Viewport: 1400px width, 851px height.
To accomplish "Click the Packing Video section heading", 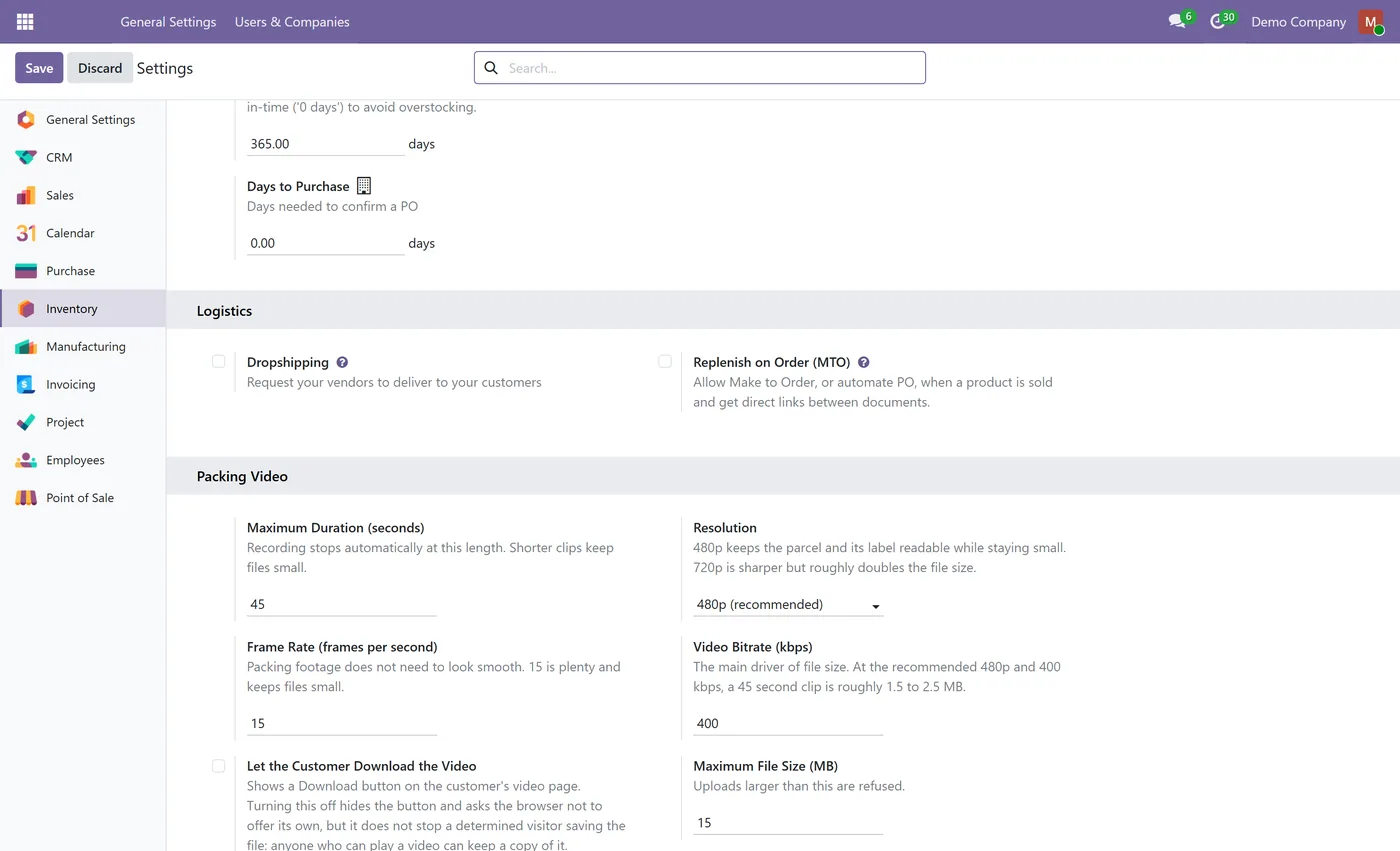I will point(242,477).
